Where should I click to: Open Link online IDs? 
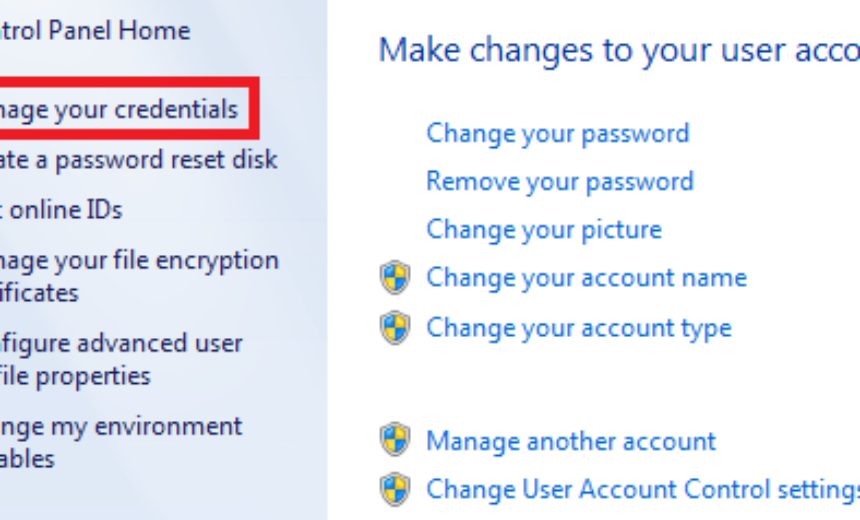coord(61,210)
